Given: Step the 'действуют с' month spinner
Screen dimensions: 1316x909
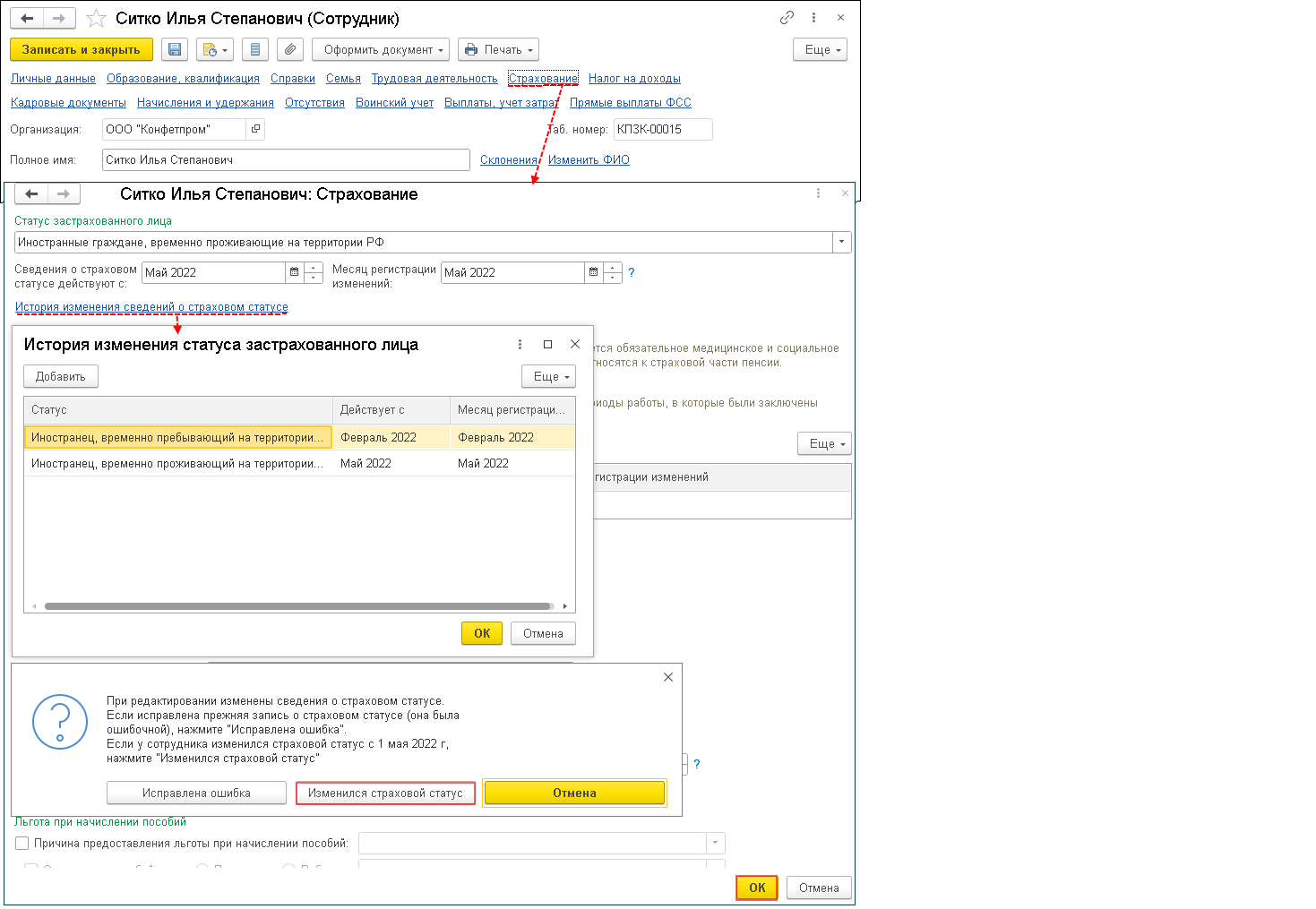Looking at the screenshot, I should click(x=314, y=272).
